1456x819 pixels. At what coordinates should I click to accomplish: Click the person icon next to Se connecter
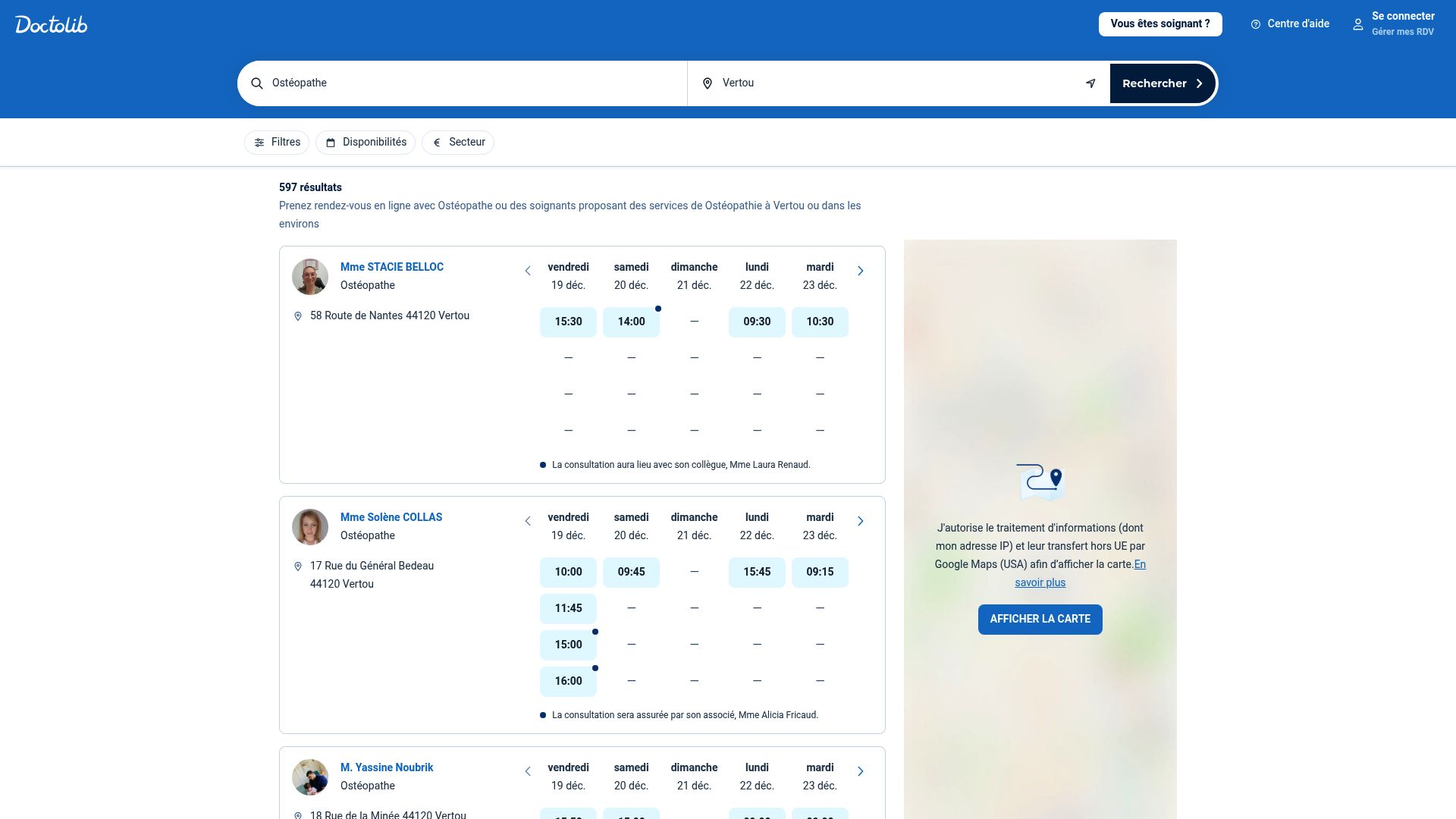(1357, 24)
